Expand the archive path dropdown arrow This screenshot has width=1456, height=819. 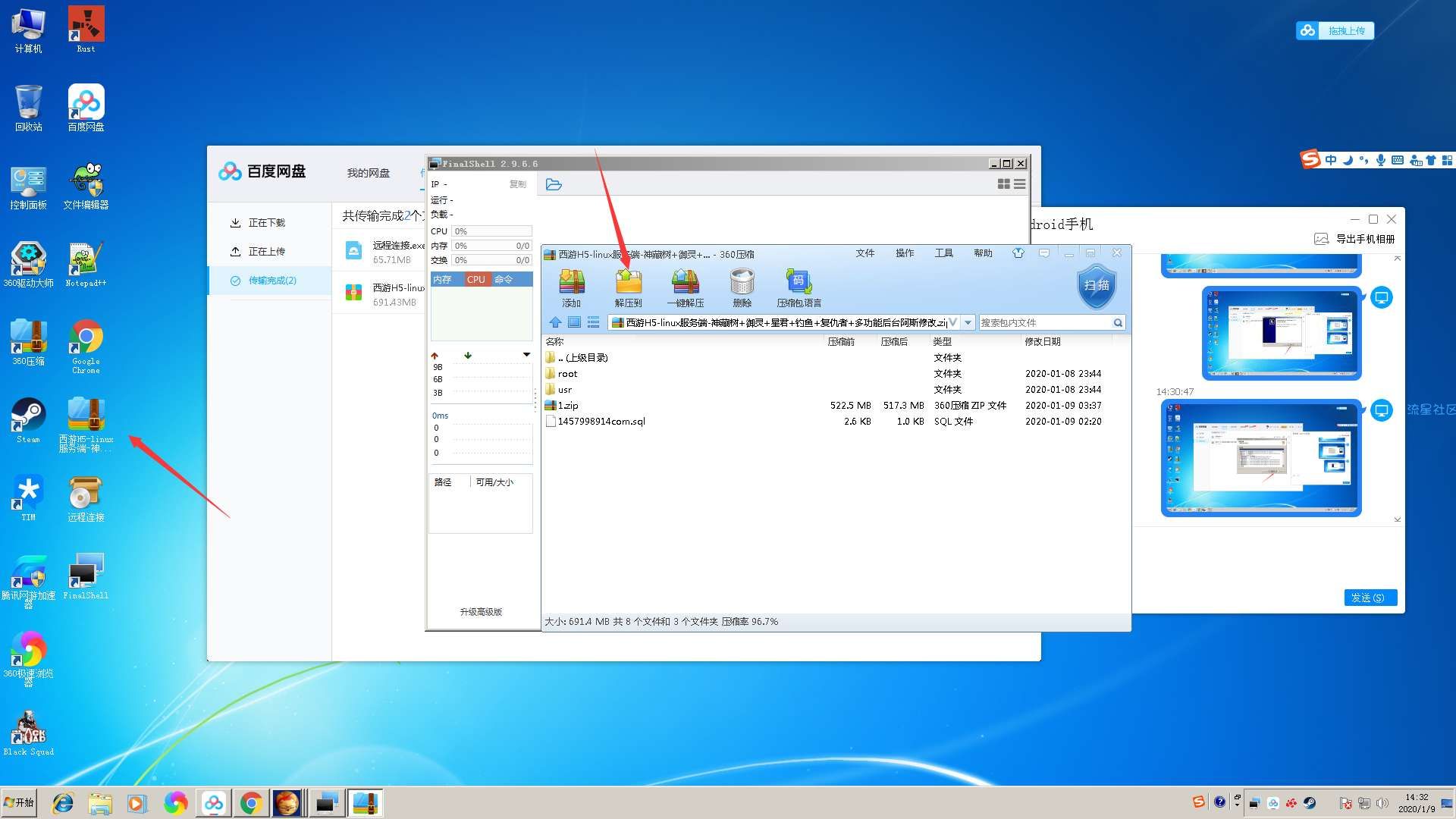(x=968, y=323)
